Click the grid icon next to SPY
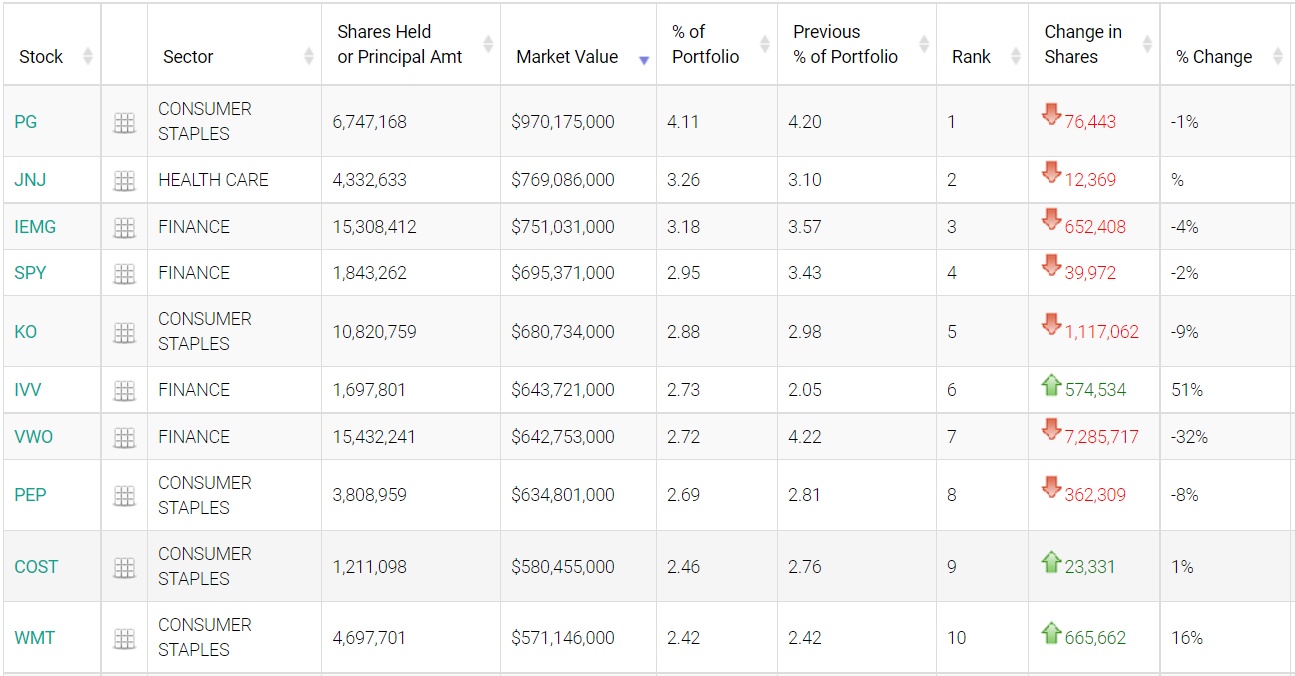The image size is (1295, 676). pyautogui.click(x=124, y=274)
